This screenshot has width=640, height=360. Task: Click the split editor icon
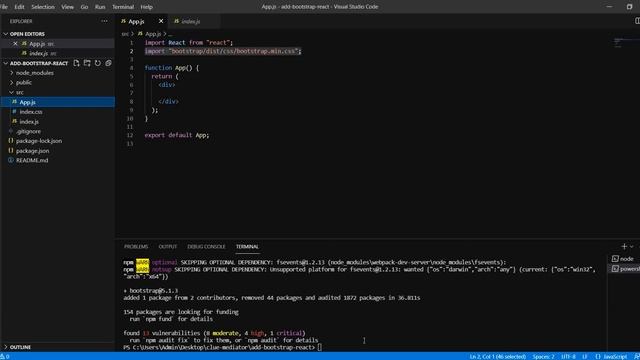(x=637, y=21)
